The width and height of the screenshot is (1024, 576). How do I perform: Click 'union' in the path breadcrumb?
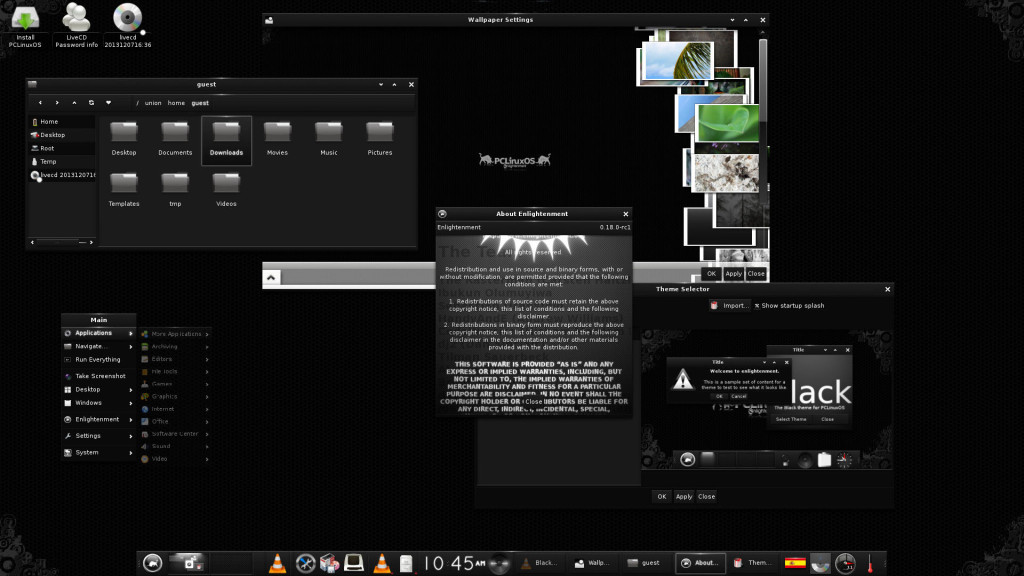(153, 103)
